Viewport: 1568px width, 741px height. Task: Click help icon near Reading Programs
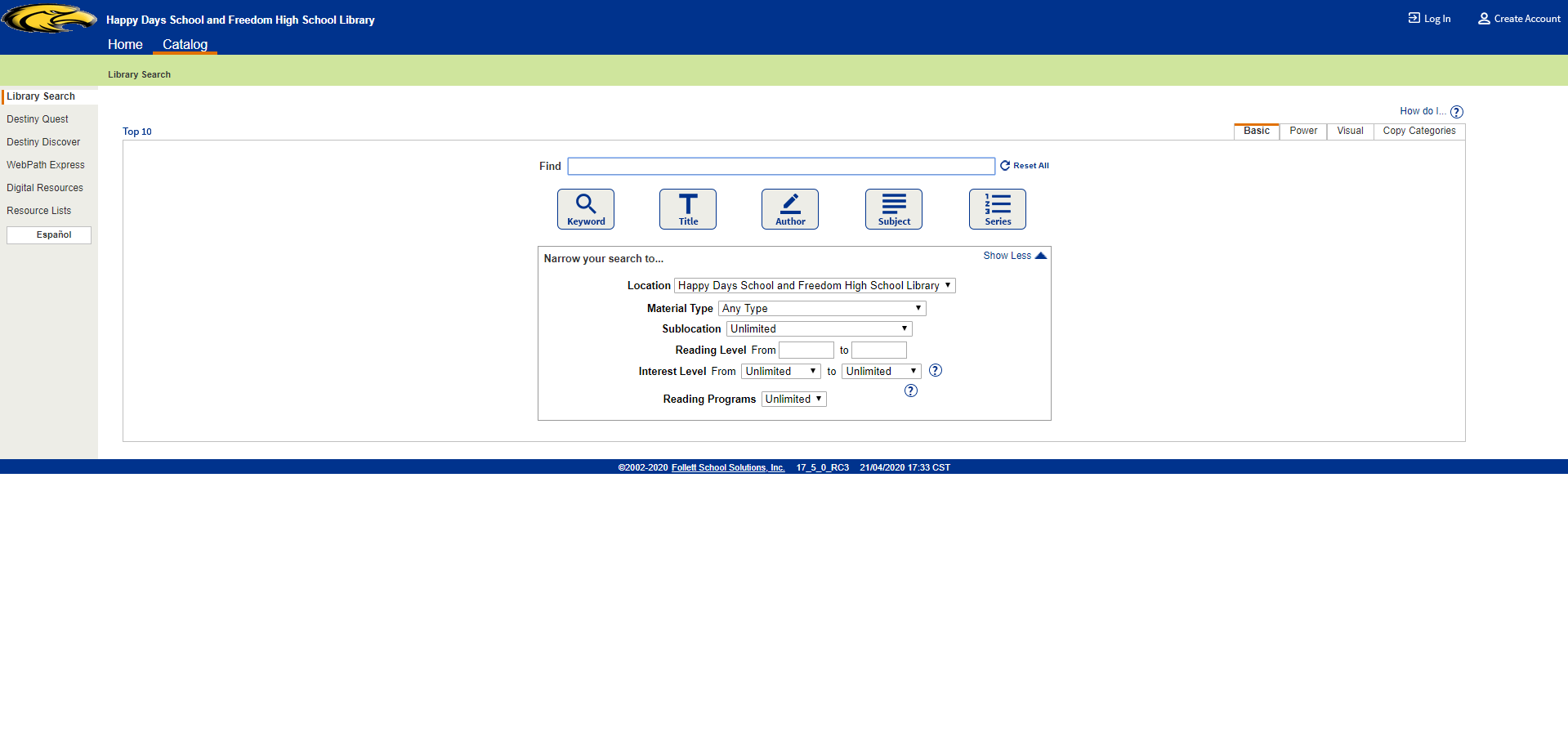tap(911, 391)
